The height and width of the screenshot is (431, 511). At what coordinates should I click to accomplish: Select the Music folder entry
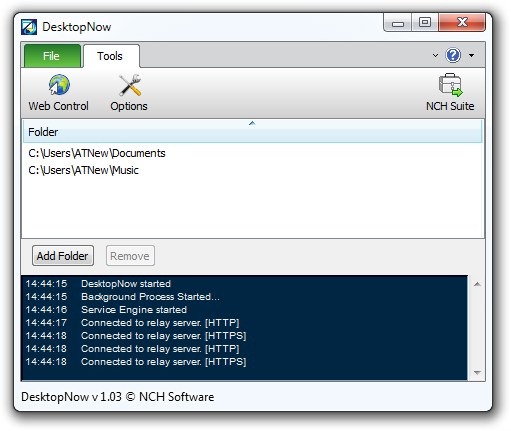pos(83,170)
